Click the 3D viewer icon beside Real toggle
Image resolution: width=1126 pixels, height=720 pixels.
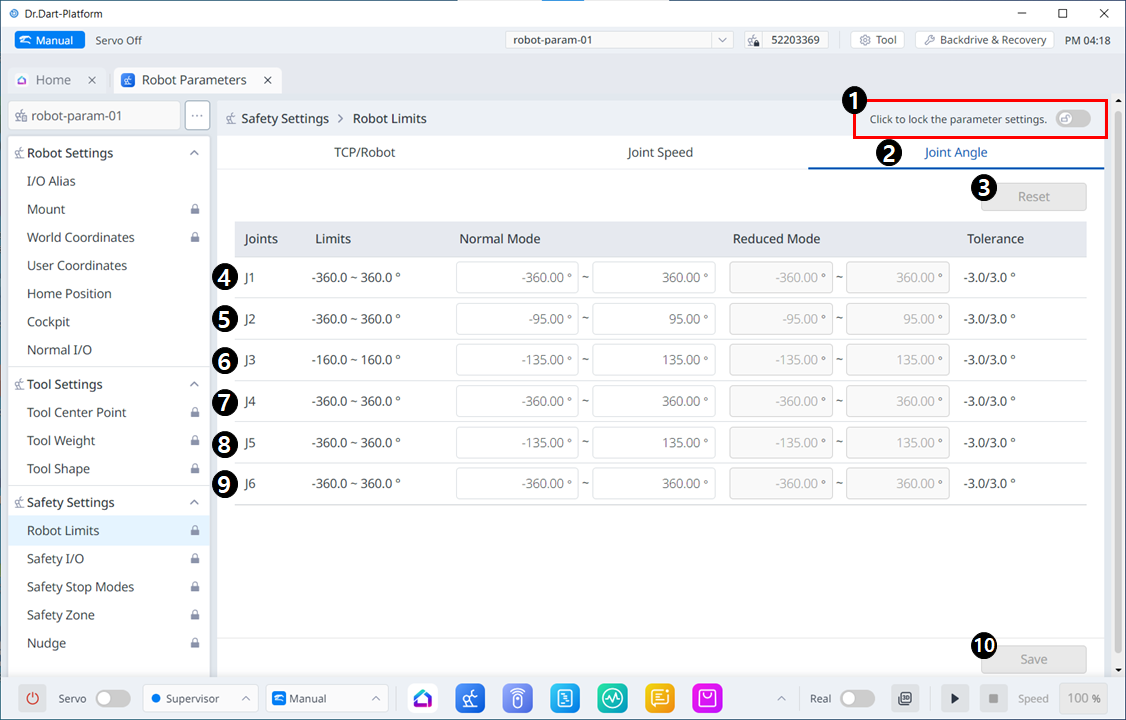click(x=905, y=698)
